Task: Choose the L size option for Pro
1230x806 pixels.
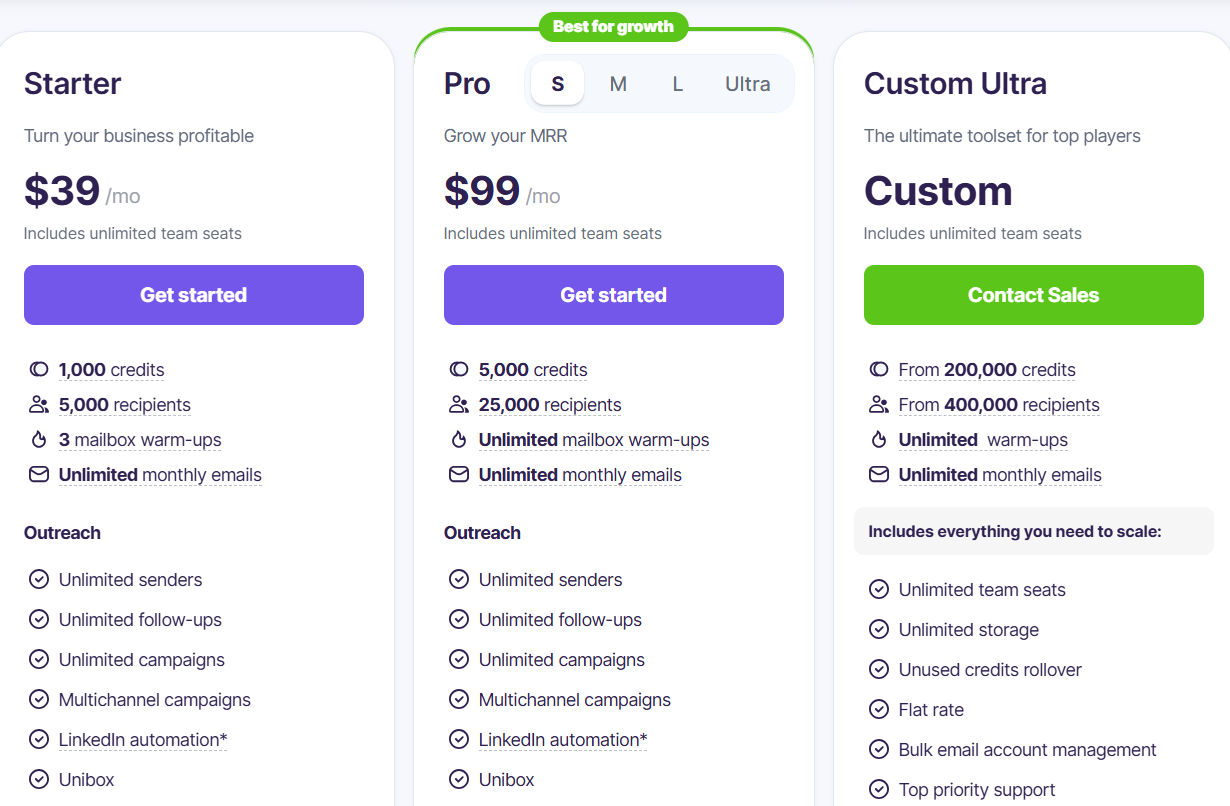Action: (677, 84)
